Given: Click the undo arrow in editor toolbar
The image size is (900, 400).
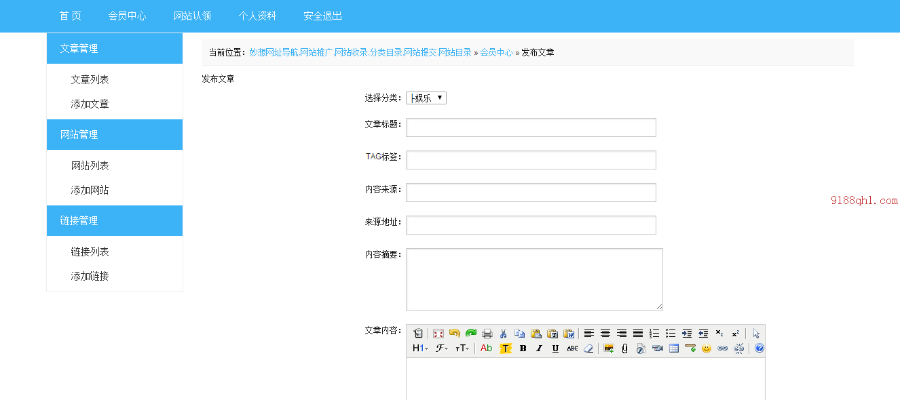Looking at the screenshot, I should (455, 333).
